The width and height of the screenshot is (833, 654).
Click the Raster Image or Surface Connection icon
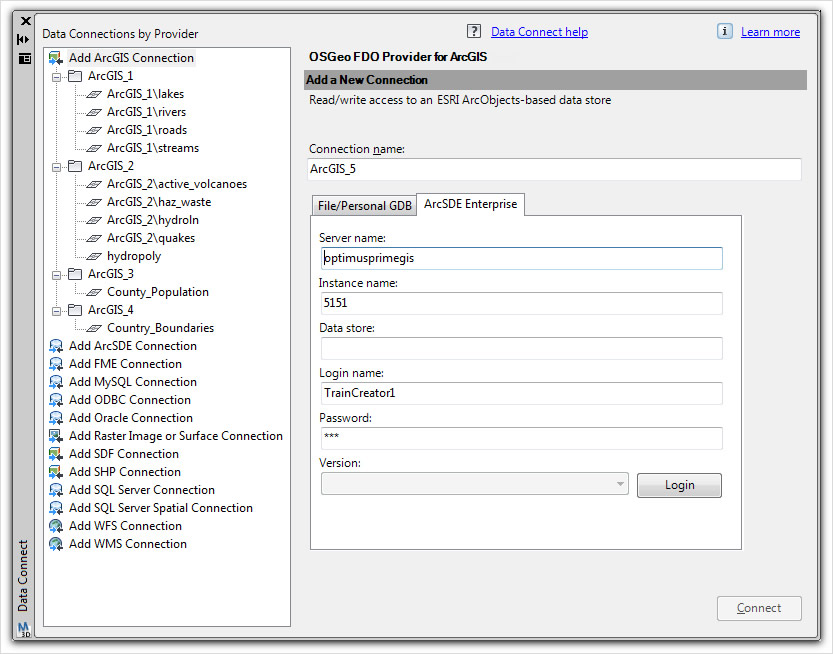pos(56,436)
